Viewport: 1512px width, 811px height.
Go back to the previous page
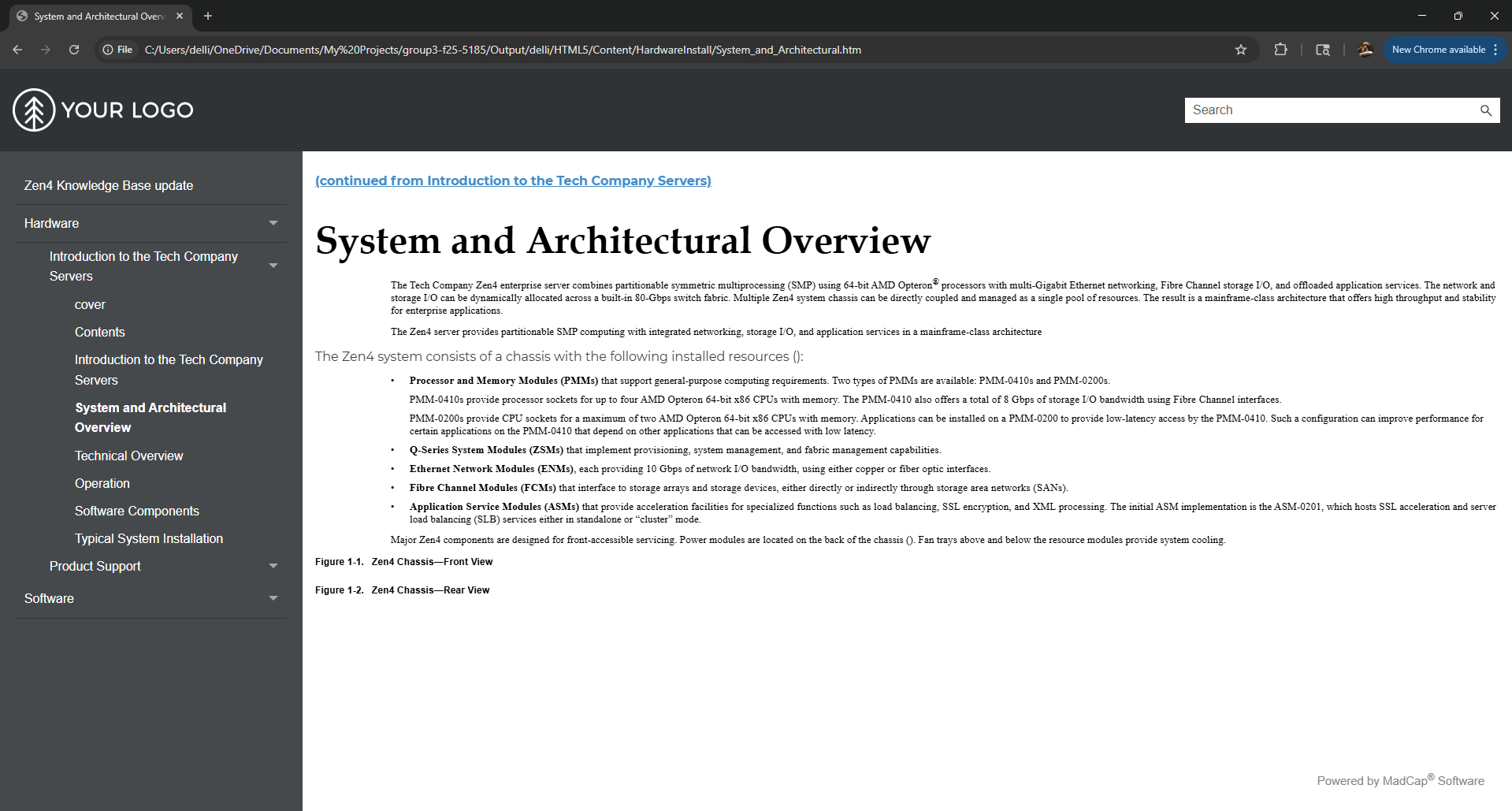17,50
